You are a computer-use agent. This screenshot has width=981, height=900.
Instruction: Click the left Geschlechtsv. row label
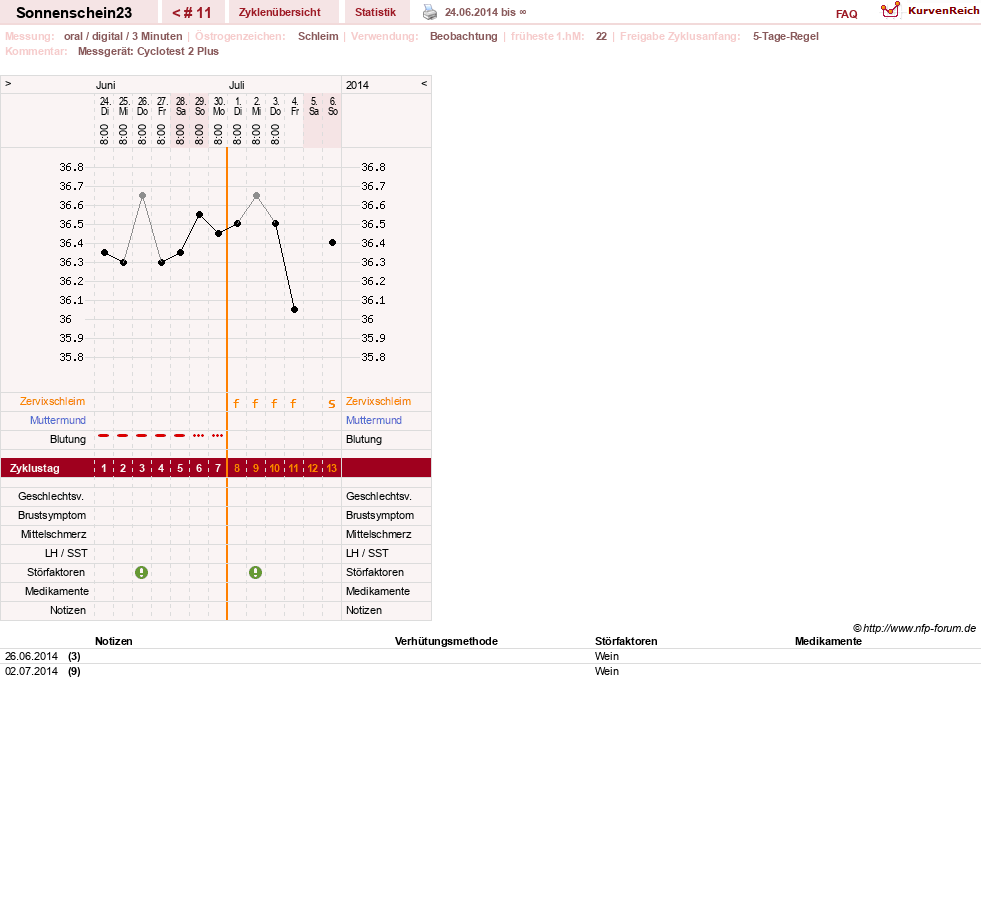point(51,497)
